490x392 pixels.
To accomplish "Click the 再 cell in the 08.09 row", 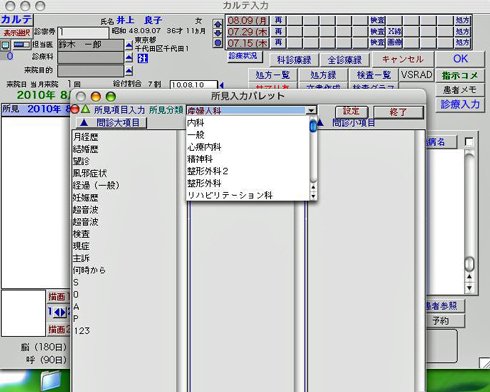I will tap(278, 21).
